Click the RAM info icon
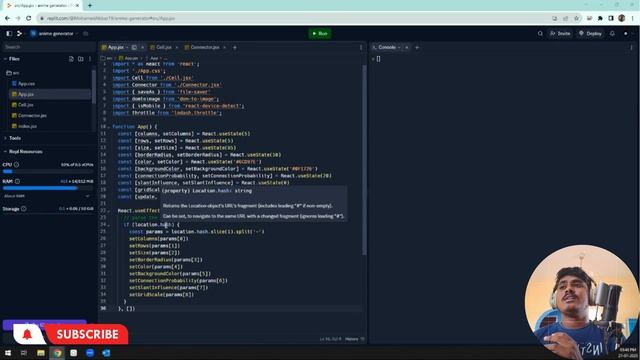This screenshot has width=640, height=360. (x=17, y=181)
